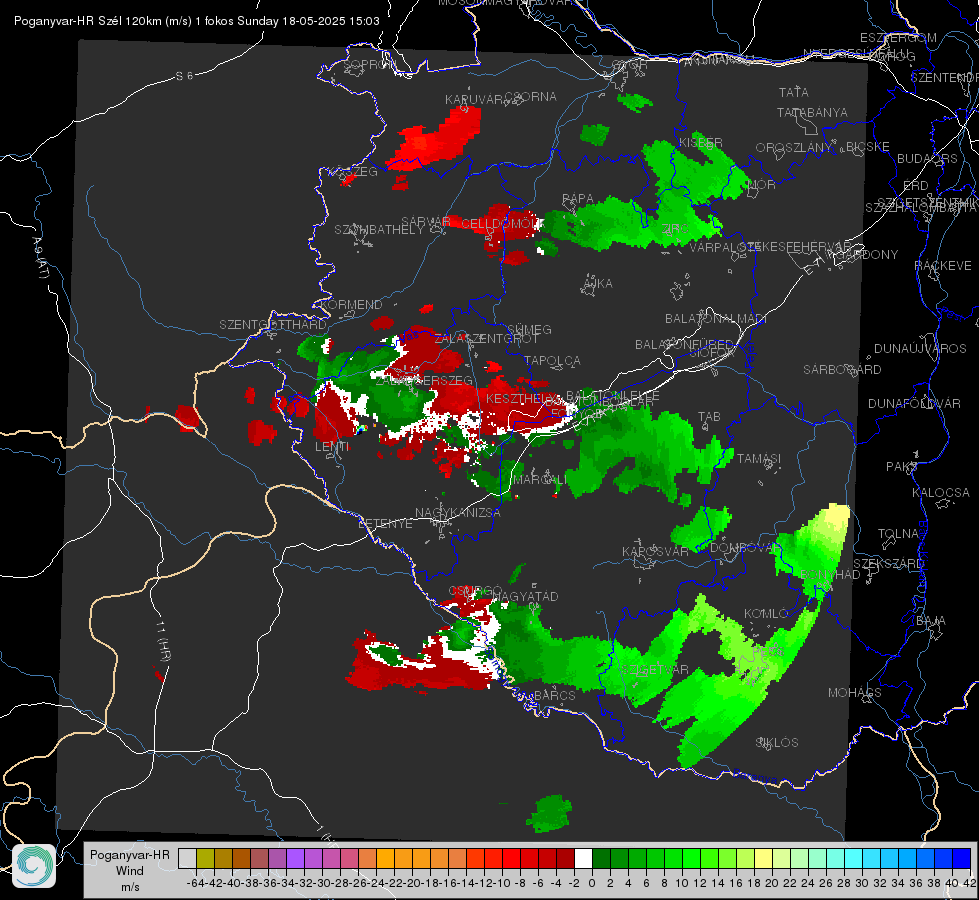The height and width of the screenshot is (900, 979).
Task: Click the 'A 9 (AT)' road label
Action: click(x=41, y=258)
